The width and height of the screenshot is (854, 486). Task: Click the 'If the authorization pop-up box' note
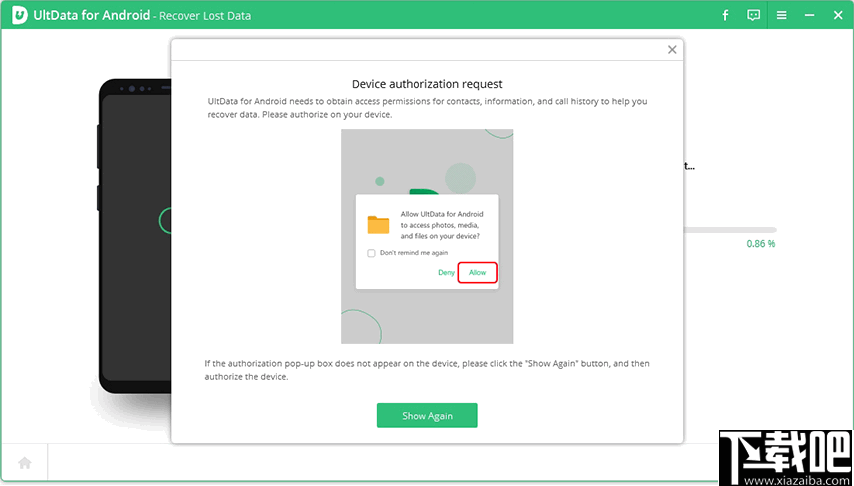pyautogui.click(x=427, y=370)
